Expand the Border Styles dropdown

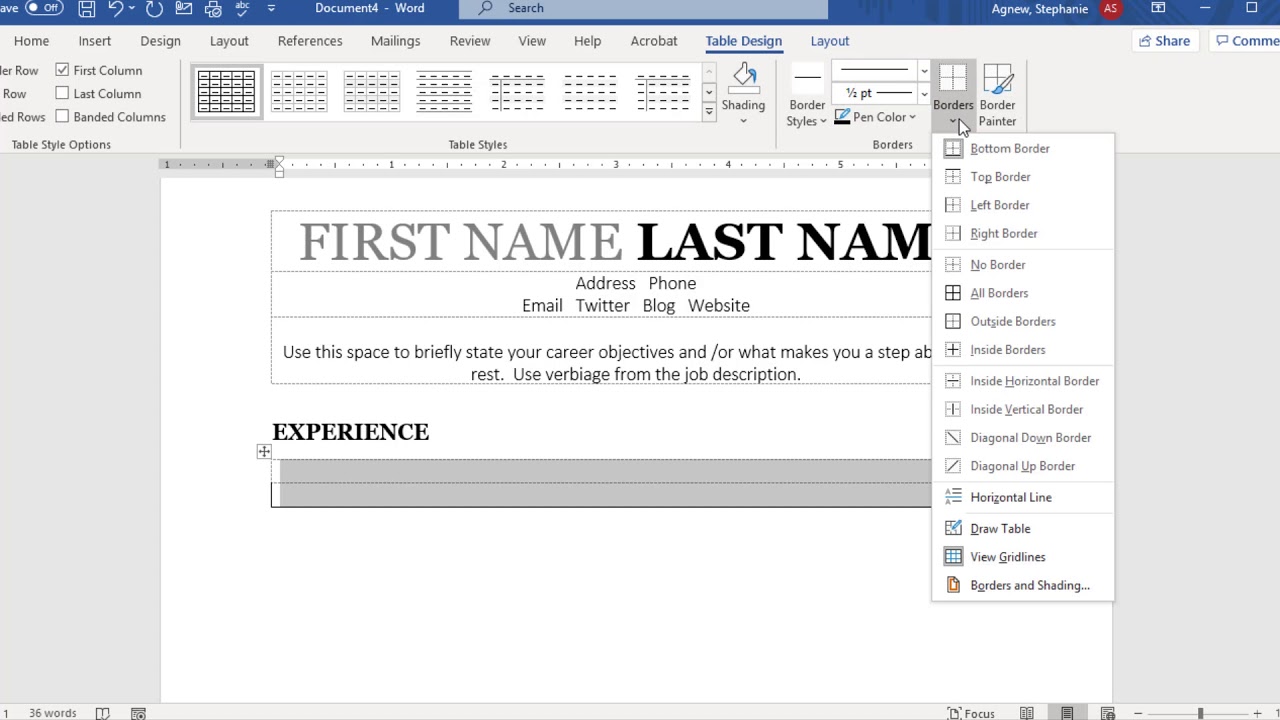[823, 121]
